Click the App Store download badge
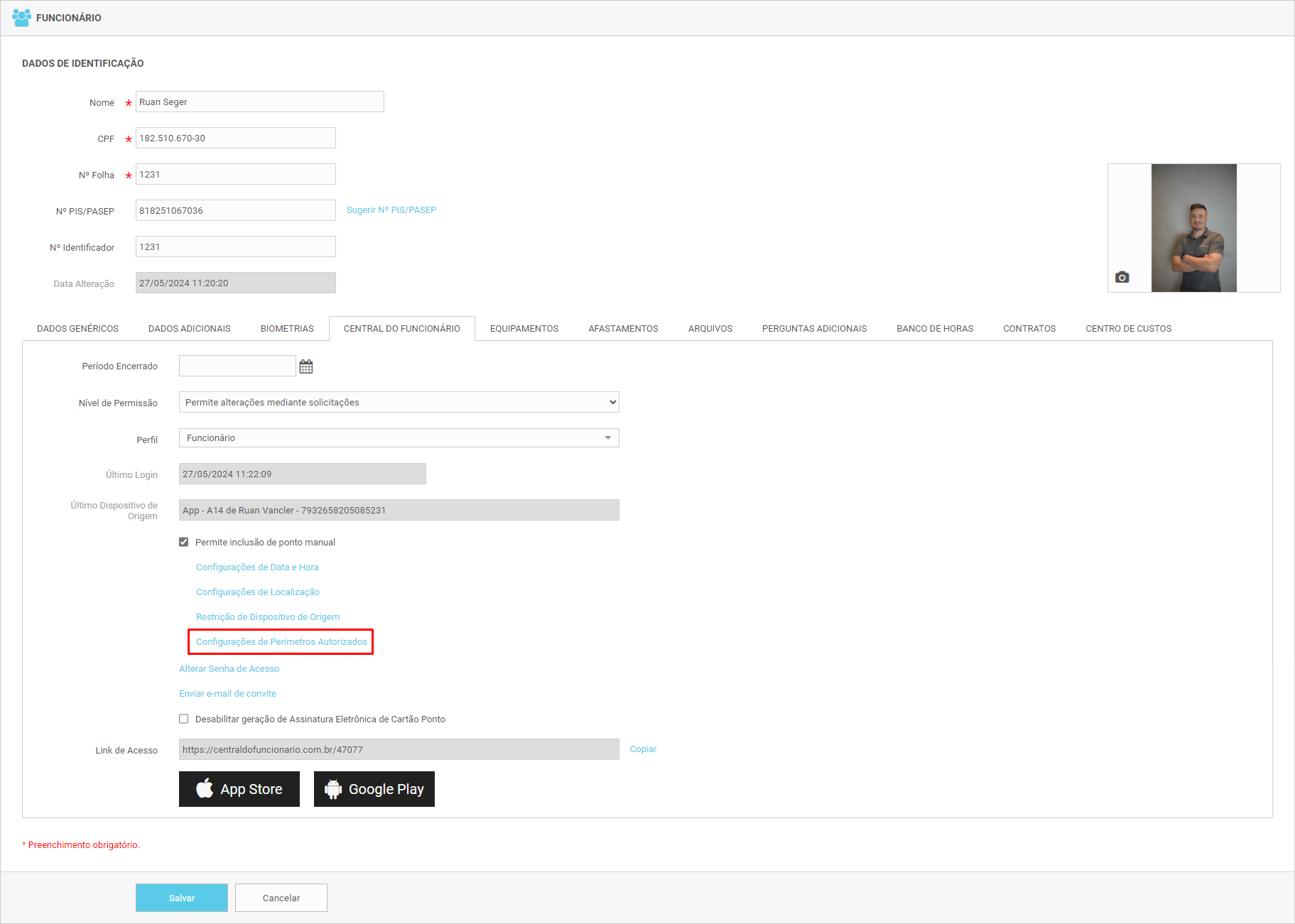The height and width of the screenshot is (924, 1295). point(239,789)
